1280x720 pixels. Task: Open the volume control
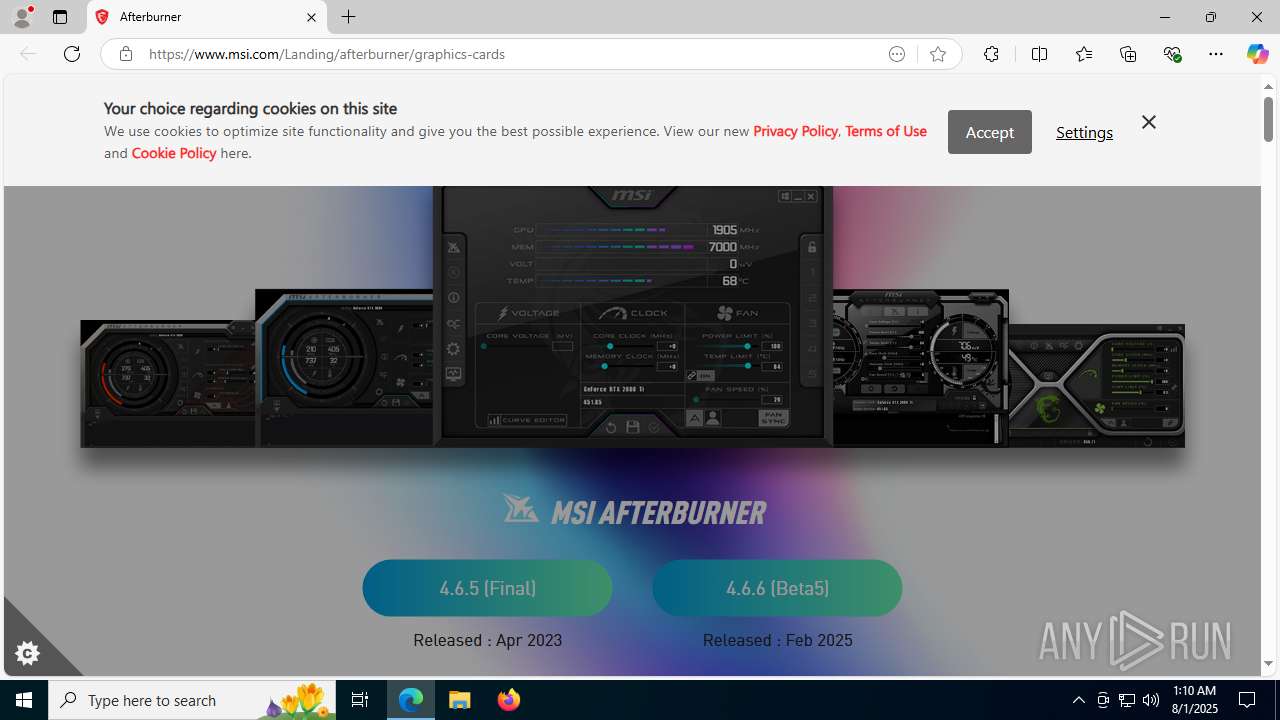1151,700
